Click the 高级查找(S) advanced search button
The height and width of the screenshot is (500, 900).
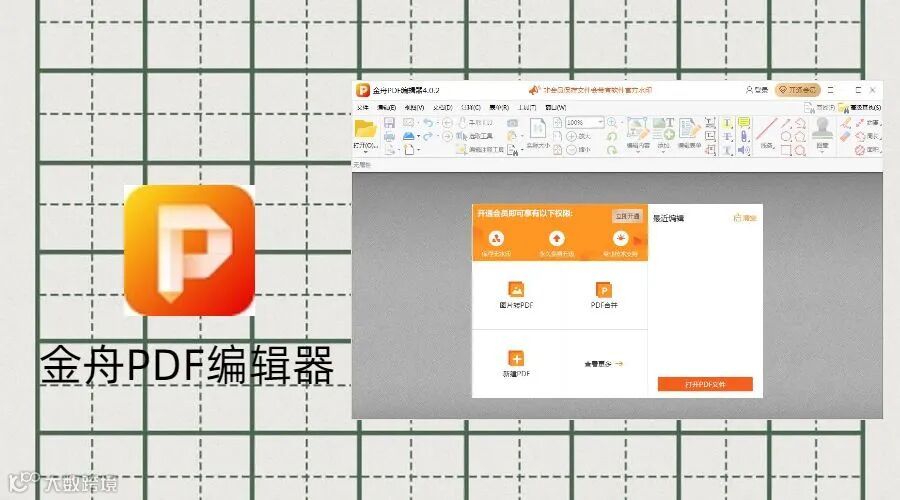[x=860, y=107]
